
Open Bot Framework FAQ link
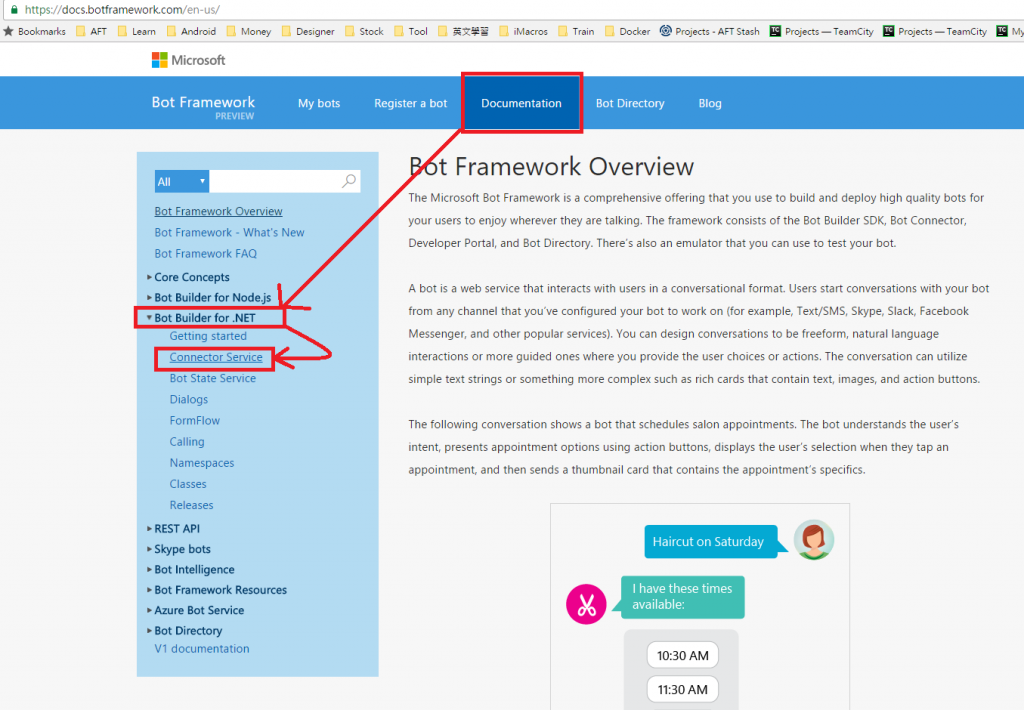pos(205,253)
